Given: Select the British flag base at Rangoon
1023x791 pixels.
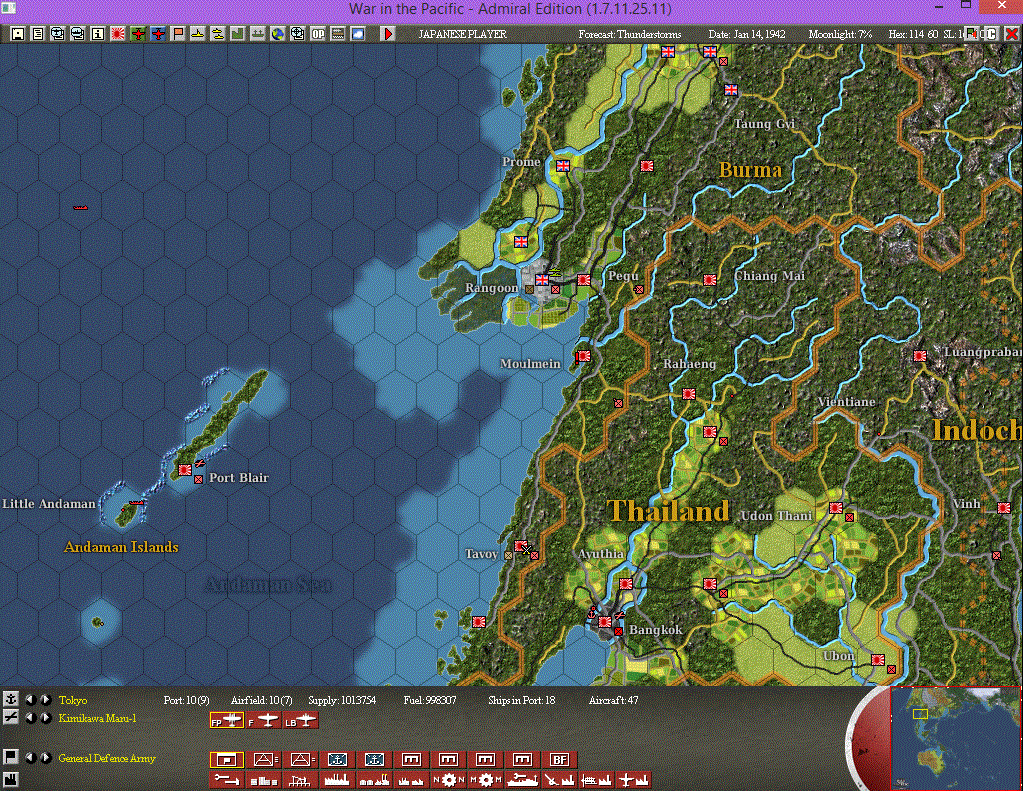Looking at the screenshot, I should 542,279.
